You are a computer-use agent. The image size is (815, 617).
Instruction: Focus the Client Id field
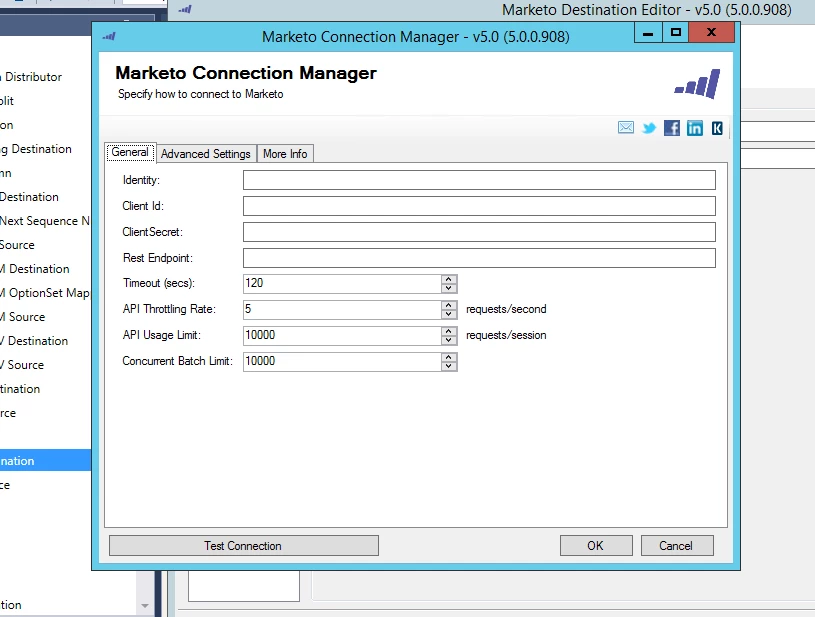[x=479, y=206]
